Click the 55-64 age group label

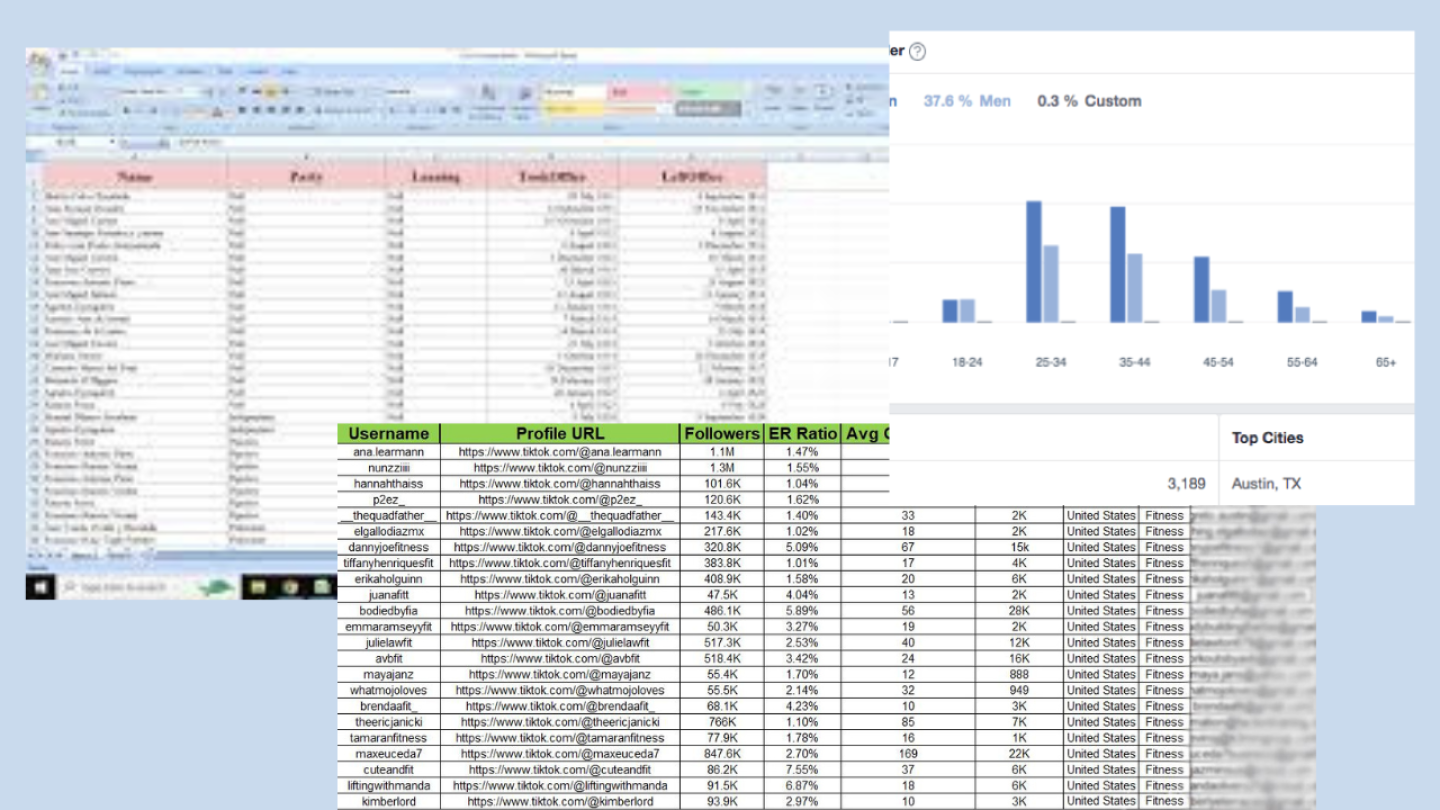click(1302, 362)
